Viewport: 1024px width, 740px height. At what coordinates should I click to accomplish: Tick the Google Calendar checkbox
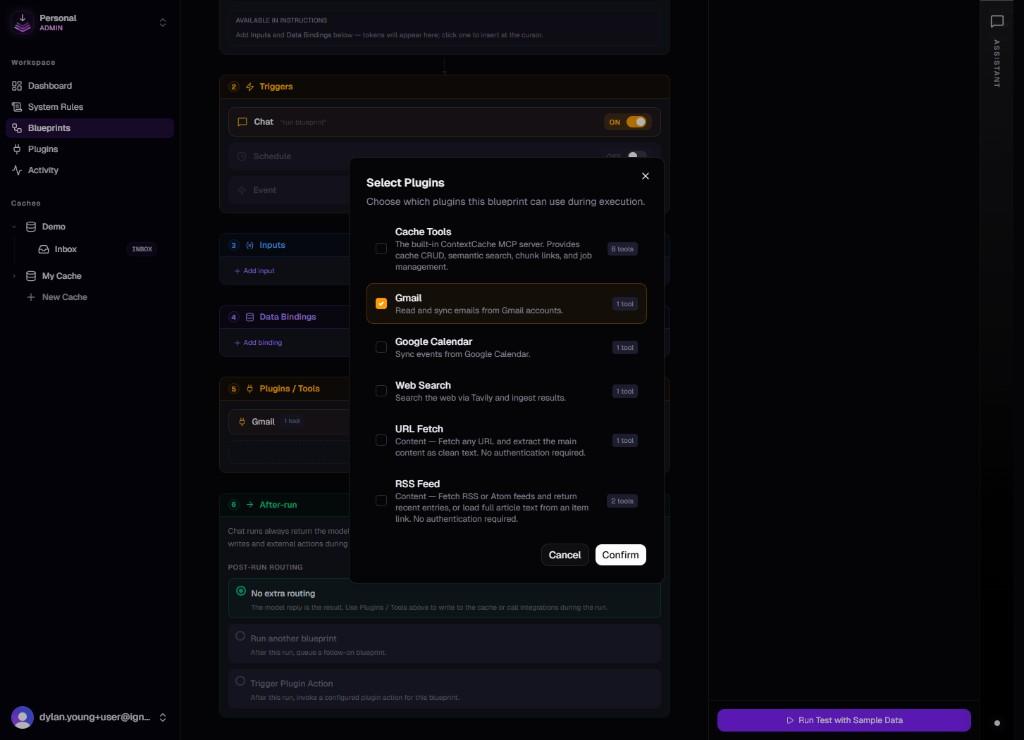(381, 347)
